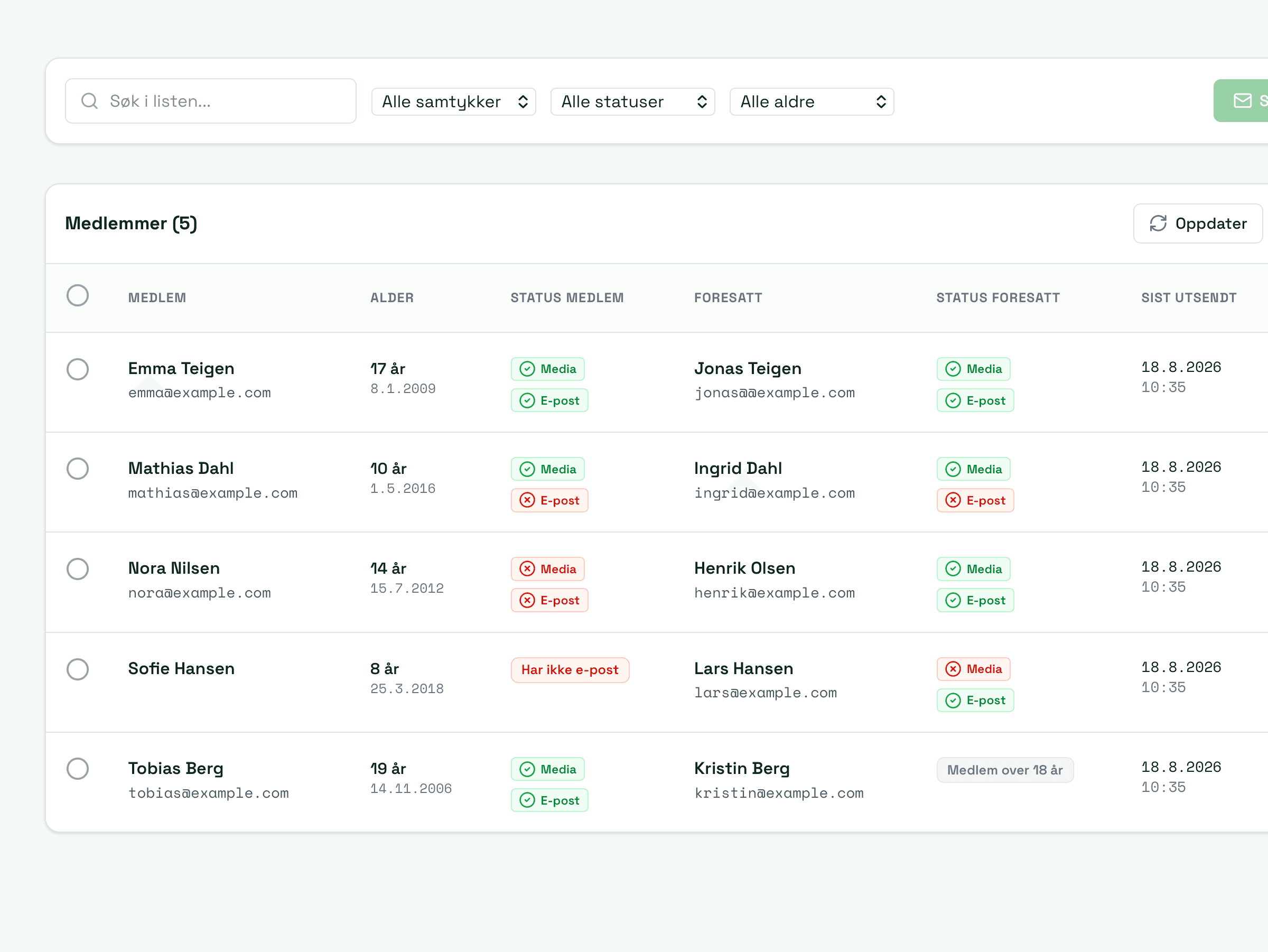The height and width of the screenshot is (952, 1268).
Task: Click the Medlemmer (5) heading
Action: point(130,223)
